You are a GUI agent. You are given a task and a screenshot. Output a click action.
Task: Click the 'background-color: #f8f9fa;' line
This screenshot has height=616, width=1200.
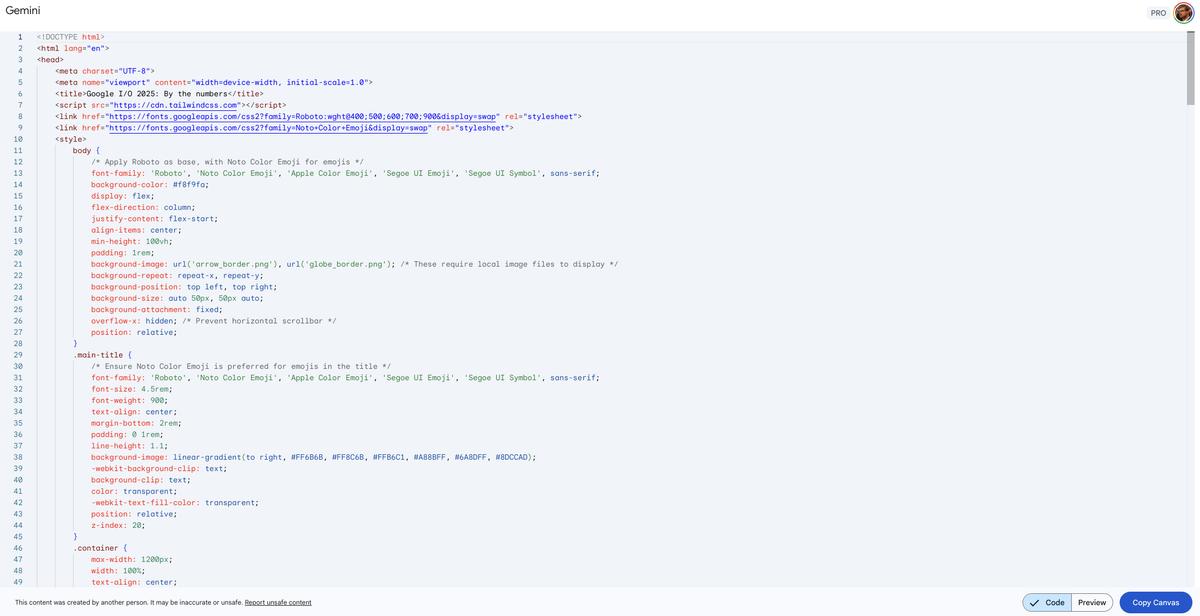[x=149, y=185]
